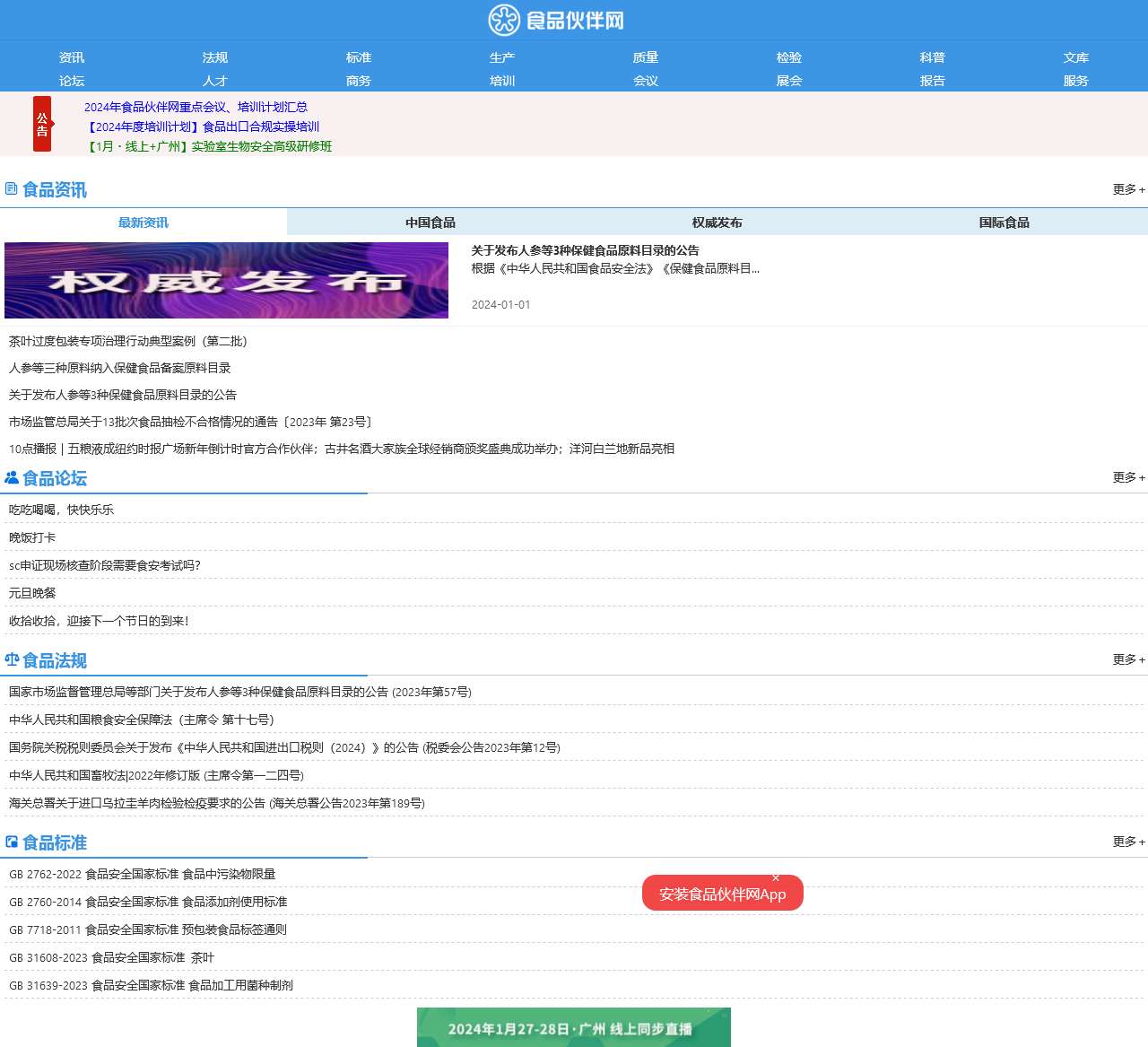The width and height of the screenshot is (1148, 1047).
Task: Click the 食品标准 section icon
Action: (x=12, y=842)
